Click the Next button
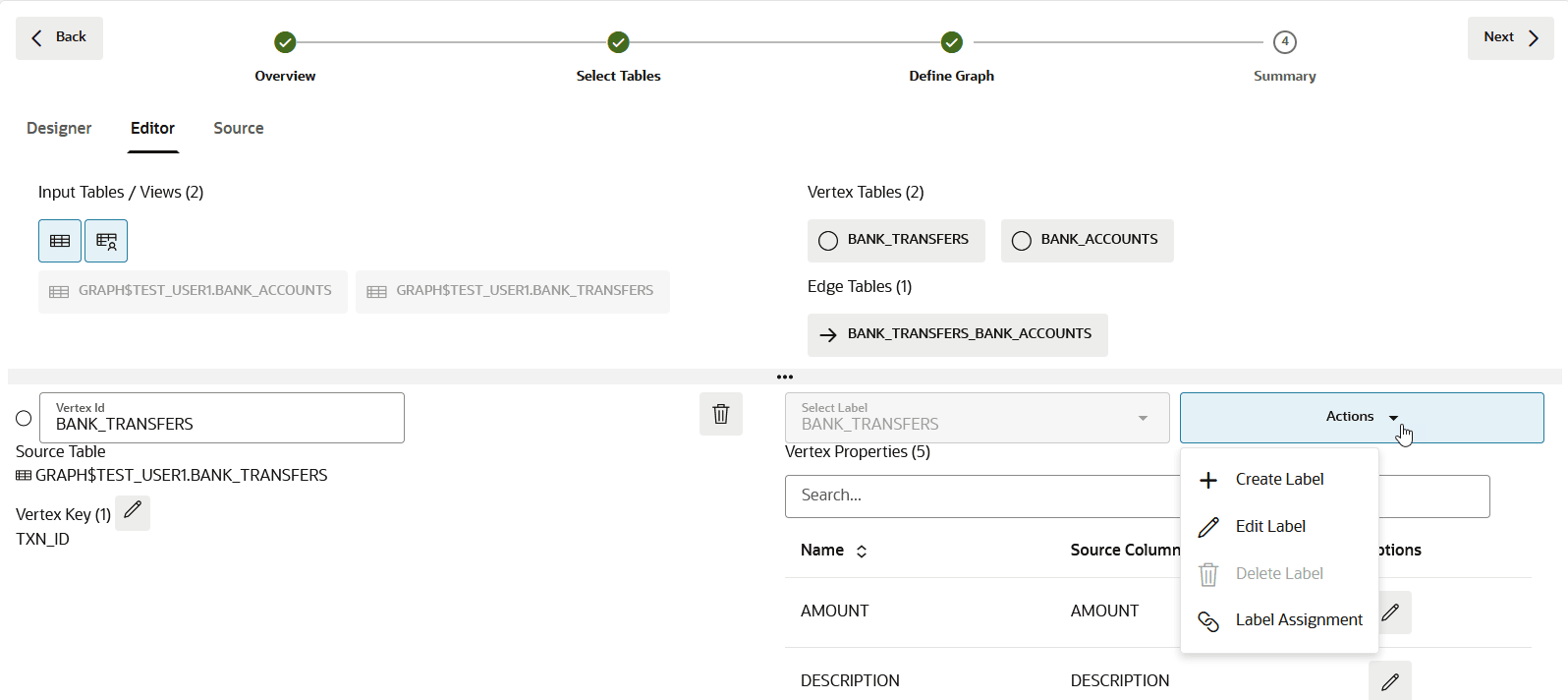 pyautogui.click(x=1510, y=38)
